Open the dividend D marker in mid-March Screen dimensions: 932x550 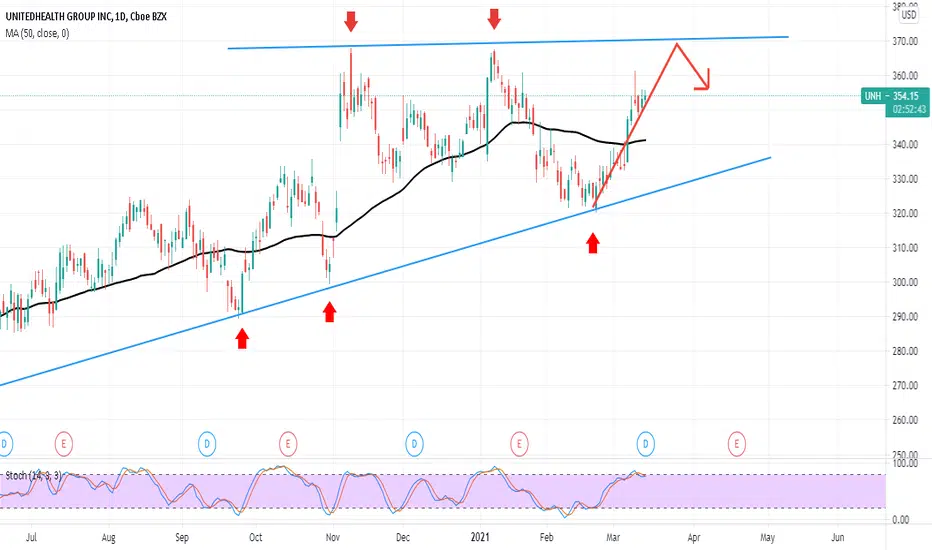click(646, 444)
